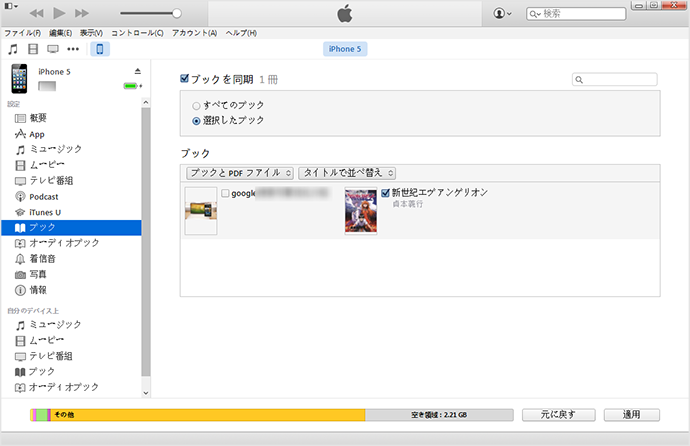Check the google book checkbox
The height and width of the screenshot is (446, 690).
coord(225,193)
